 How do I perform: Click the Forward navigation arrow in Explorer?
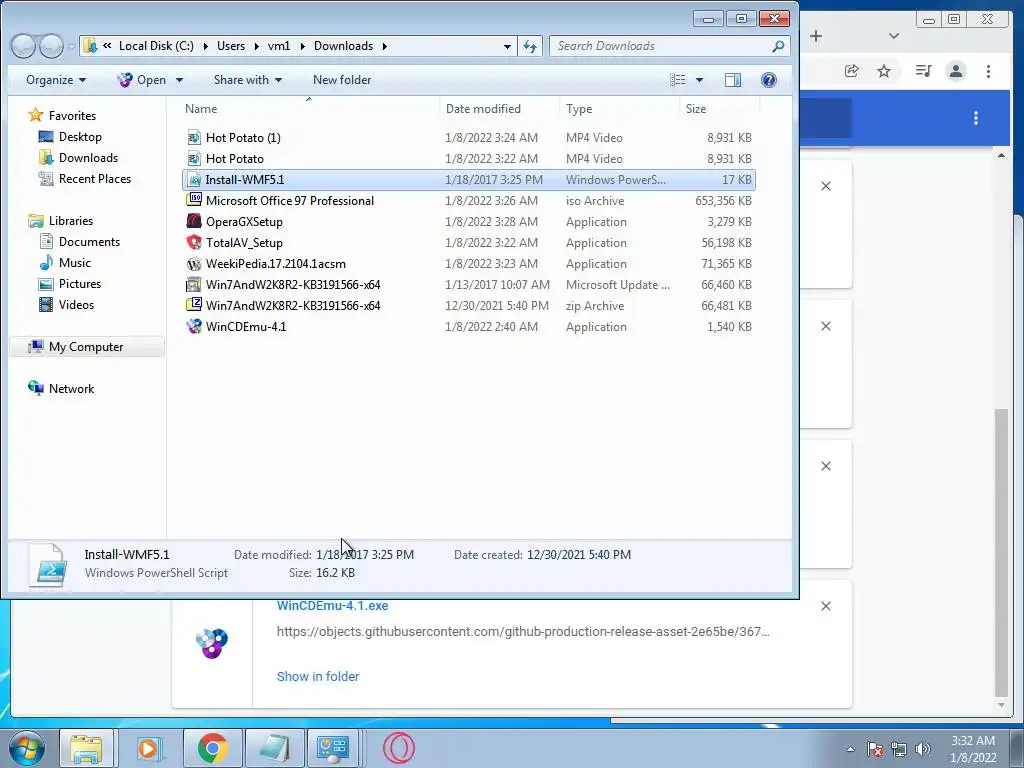(51, 46)
